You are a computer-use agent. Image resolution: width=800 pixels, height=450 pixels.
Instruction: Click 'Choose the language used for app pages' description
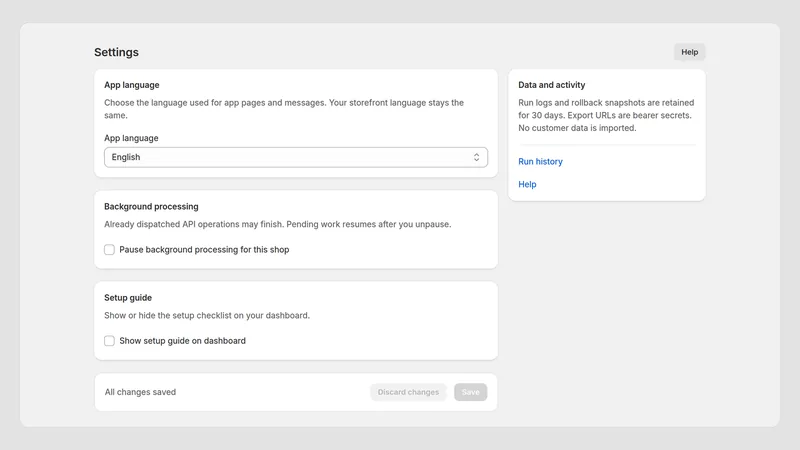click(284, 109)
